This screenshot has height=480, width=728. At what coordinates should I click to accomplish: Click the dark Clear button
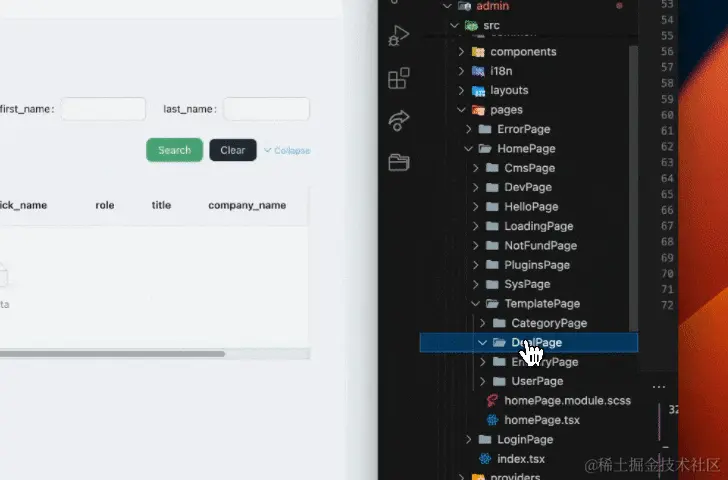point(233,150)
